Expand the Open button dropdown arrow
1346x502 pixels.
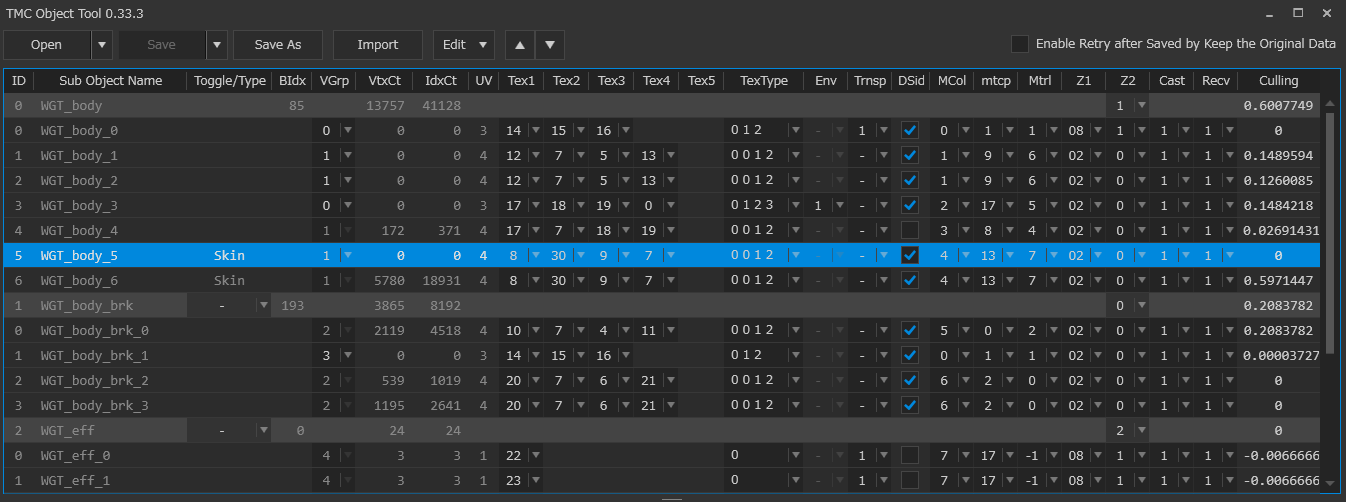[x=102, y=44]
